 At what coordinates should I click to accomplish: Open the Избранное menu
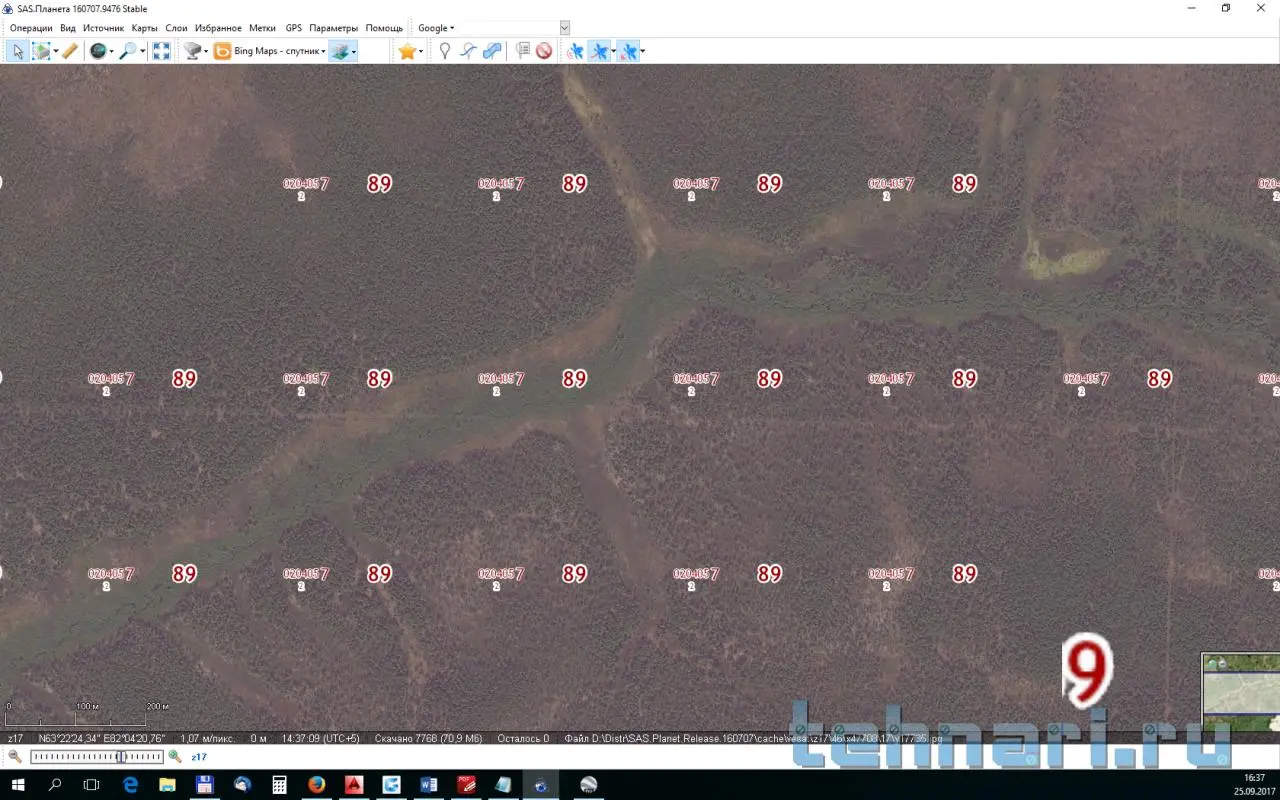pos(218,28)
